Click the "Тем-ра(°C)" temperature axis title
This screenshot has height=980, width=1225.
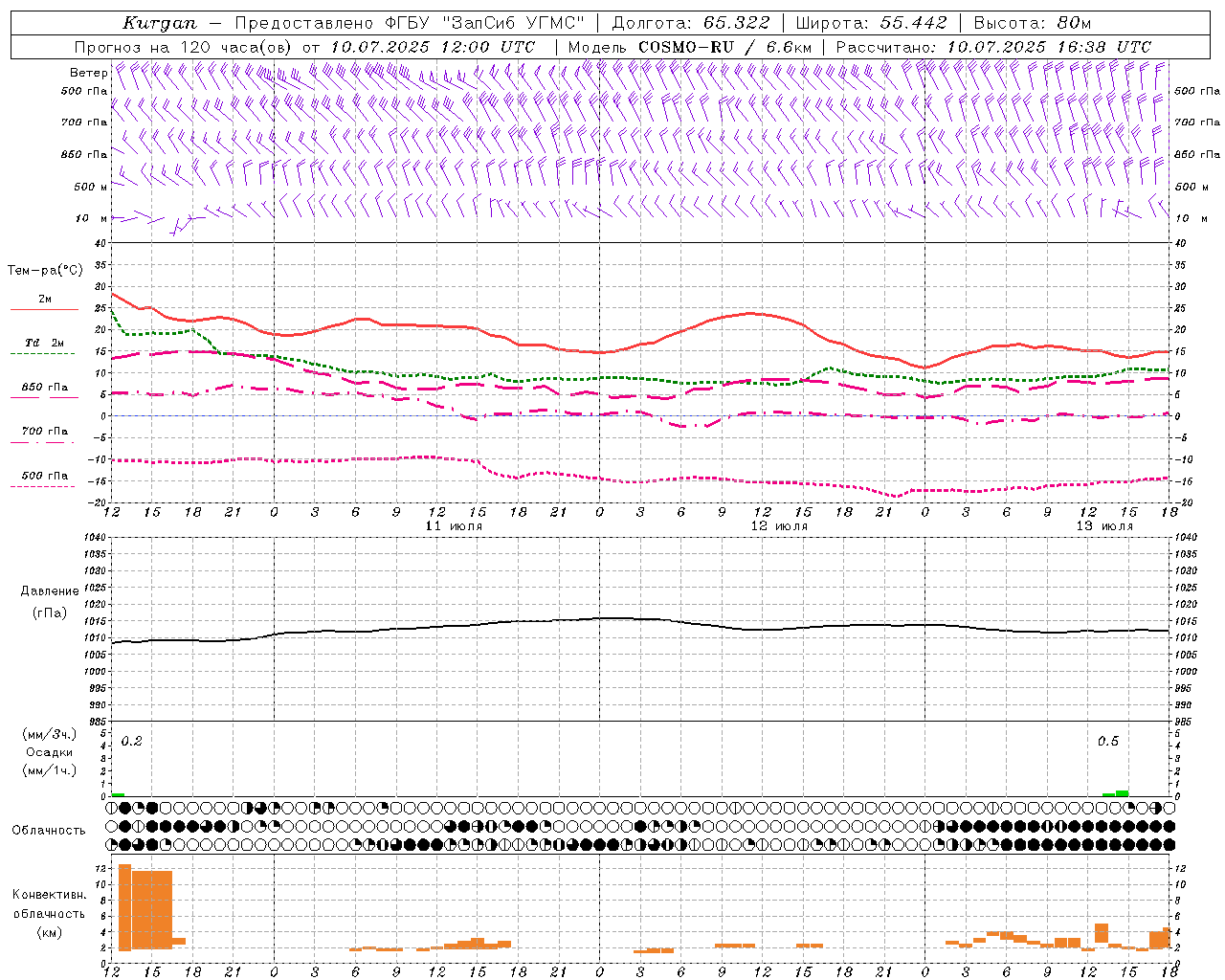click(45, 271)
